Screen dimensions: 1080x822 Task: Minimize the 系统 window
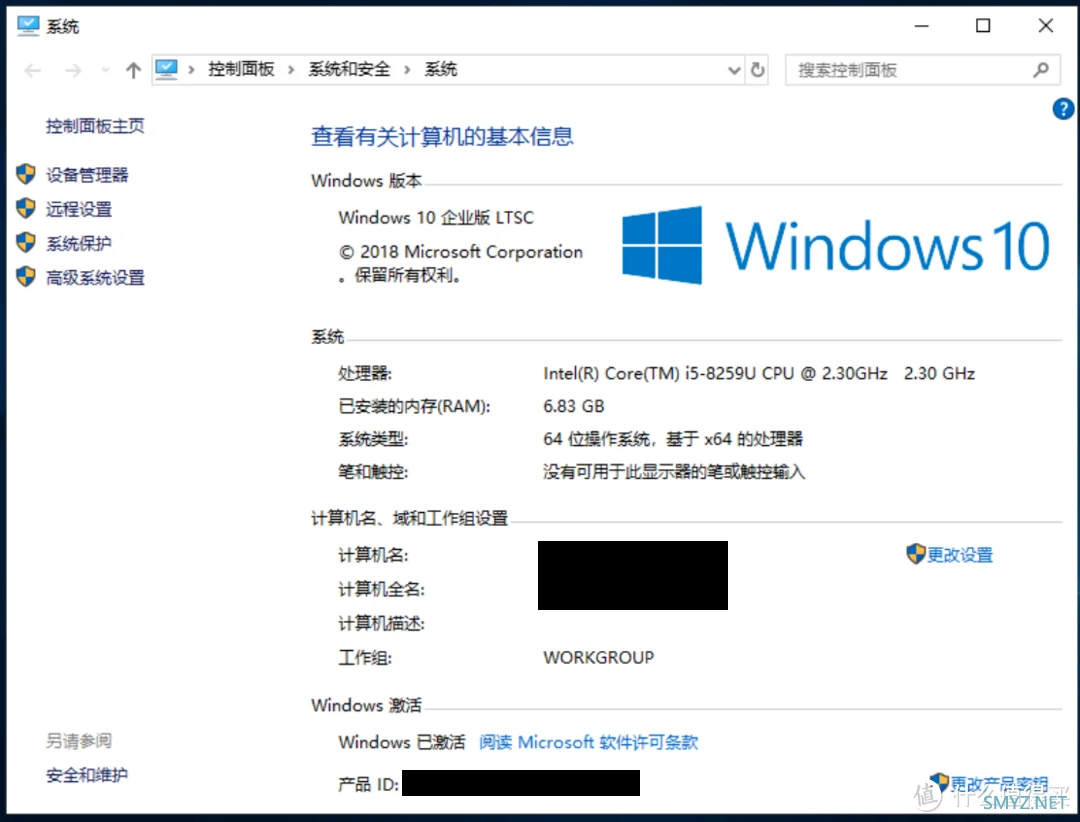[x=922, y=26]
